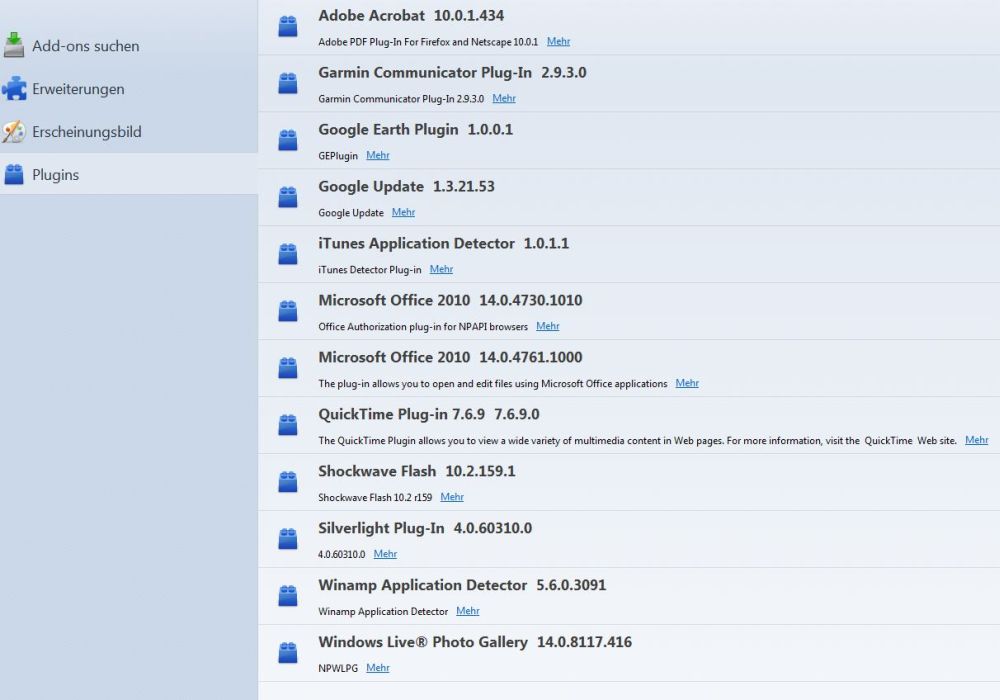
Task: Click the Adobe Acrobat plugin icon
Action: [x=288, y=27]
